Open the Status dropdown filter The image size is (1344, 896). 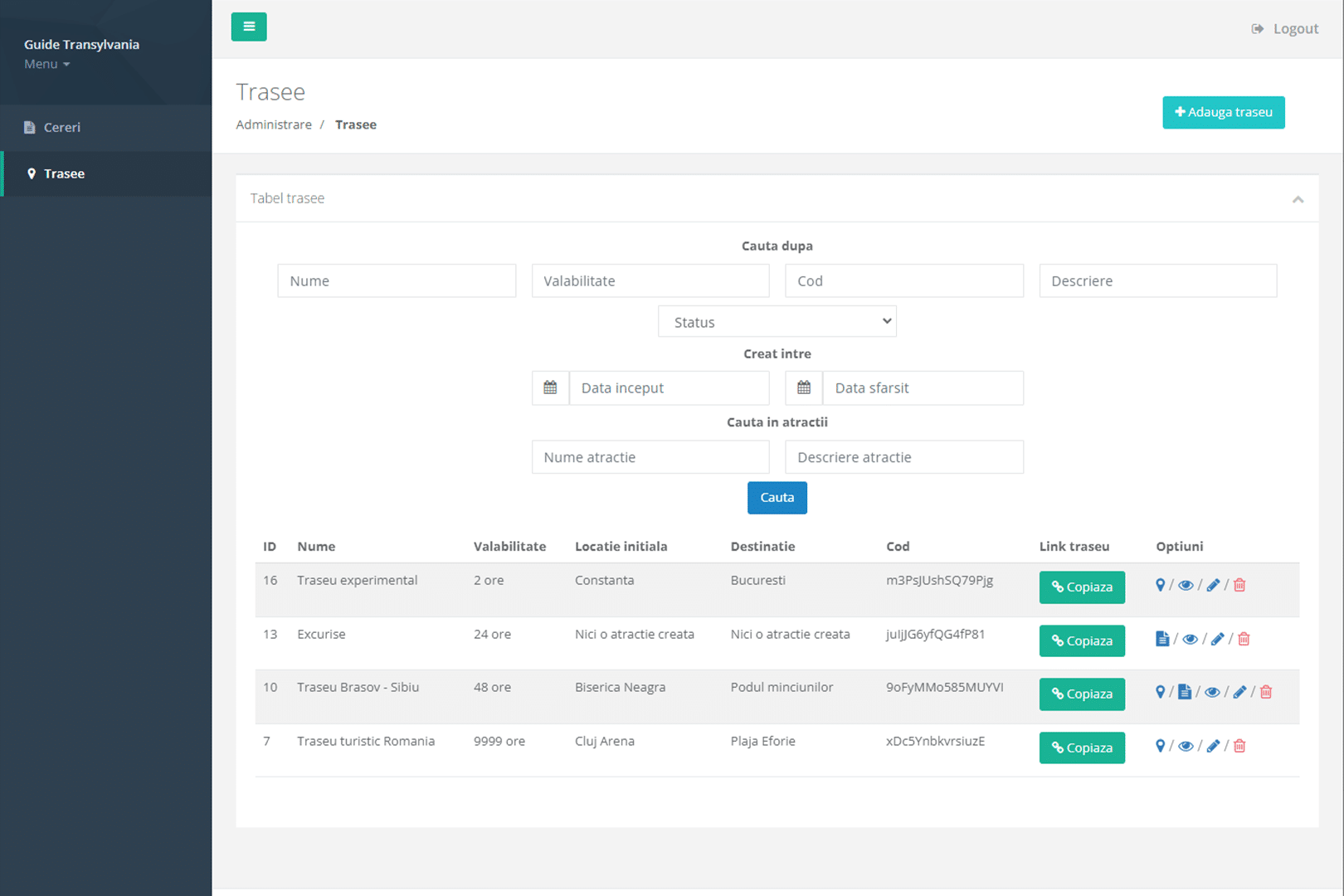(x=777, y=322)
